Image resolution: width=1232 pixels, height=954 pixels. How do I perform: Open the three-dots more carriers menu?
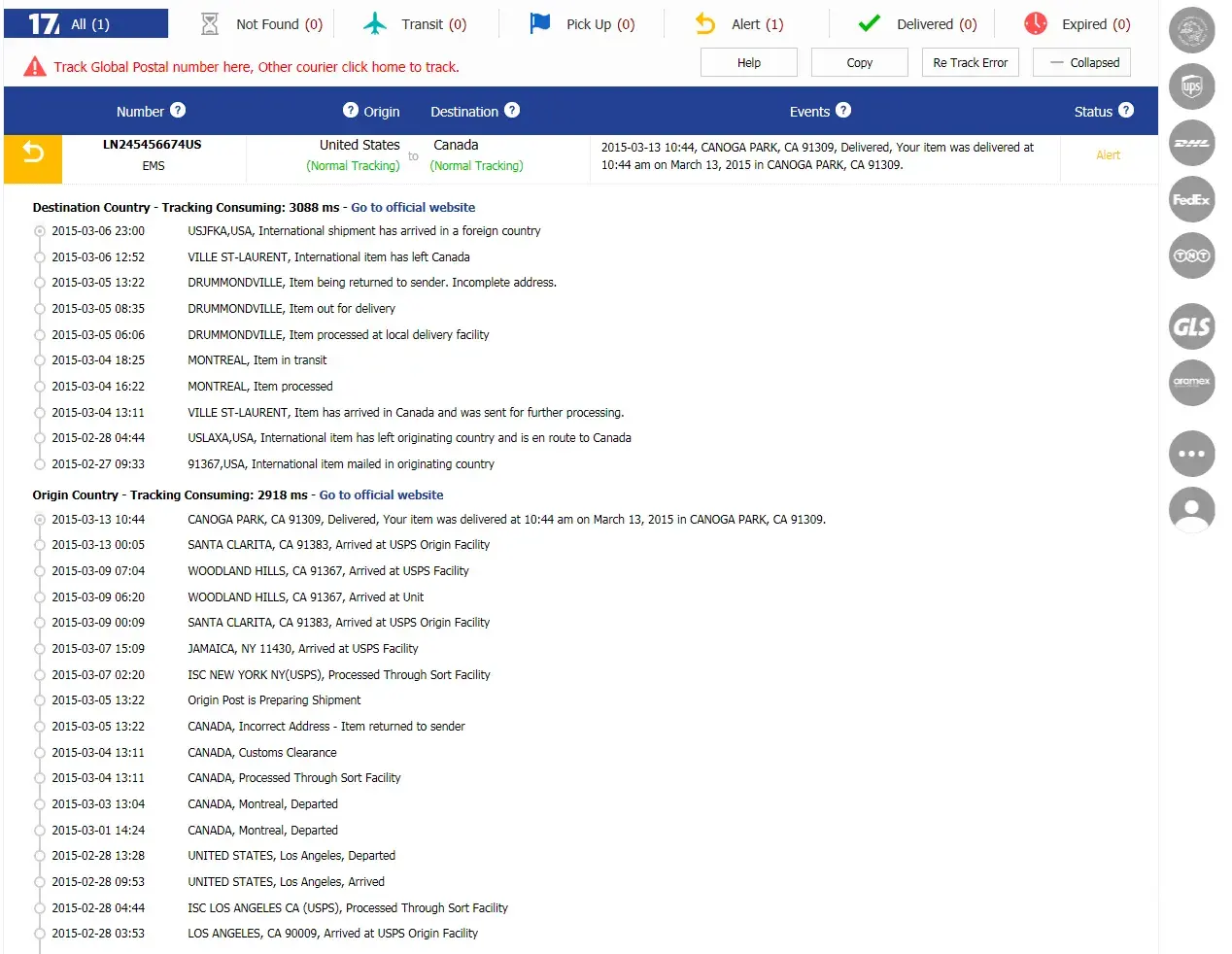pos(1191,454)
